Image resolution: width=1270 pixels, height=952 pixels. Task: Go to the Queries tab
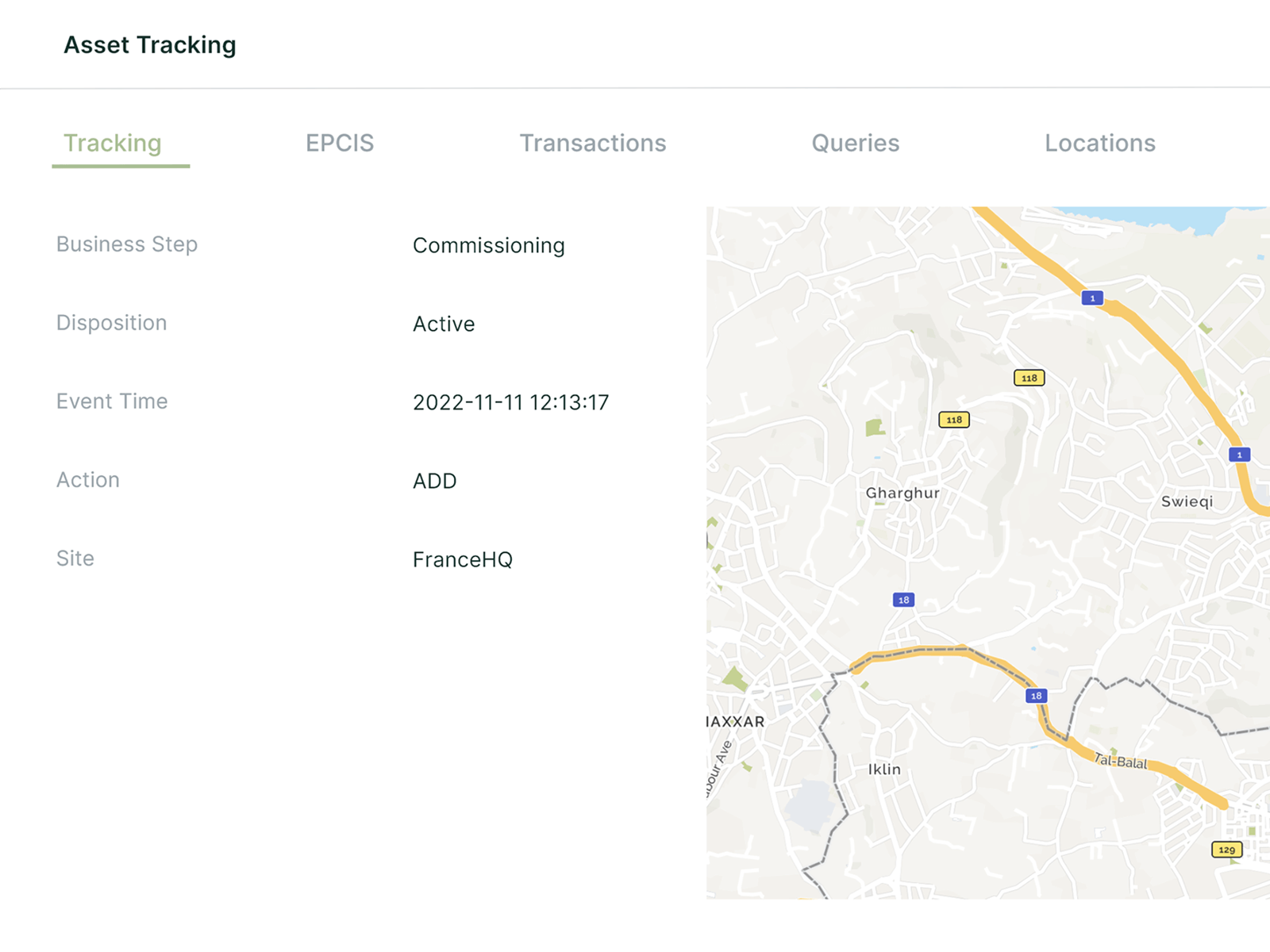[x=855, y=143]
